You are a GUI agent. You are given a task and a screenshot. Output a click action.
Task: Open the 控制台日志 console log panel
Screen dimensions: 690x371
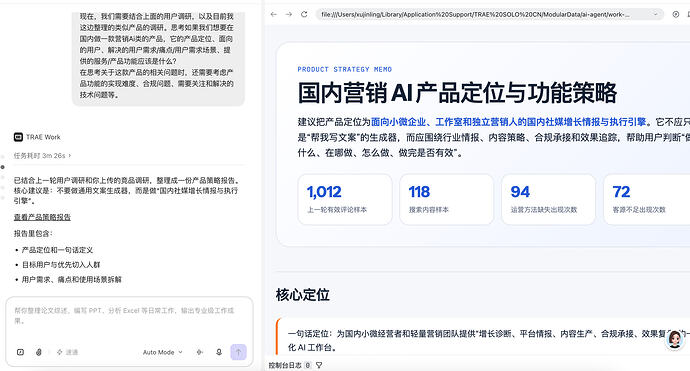pos(285,365)
